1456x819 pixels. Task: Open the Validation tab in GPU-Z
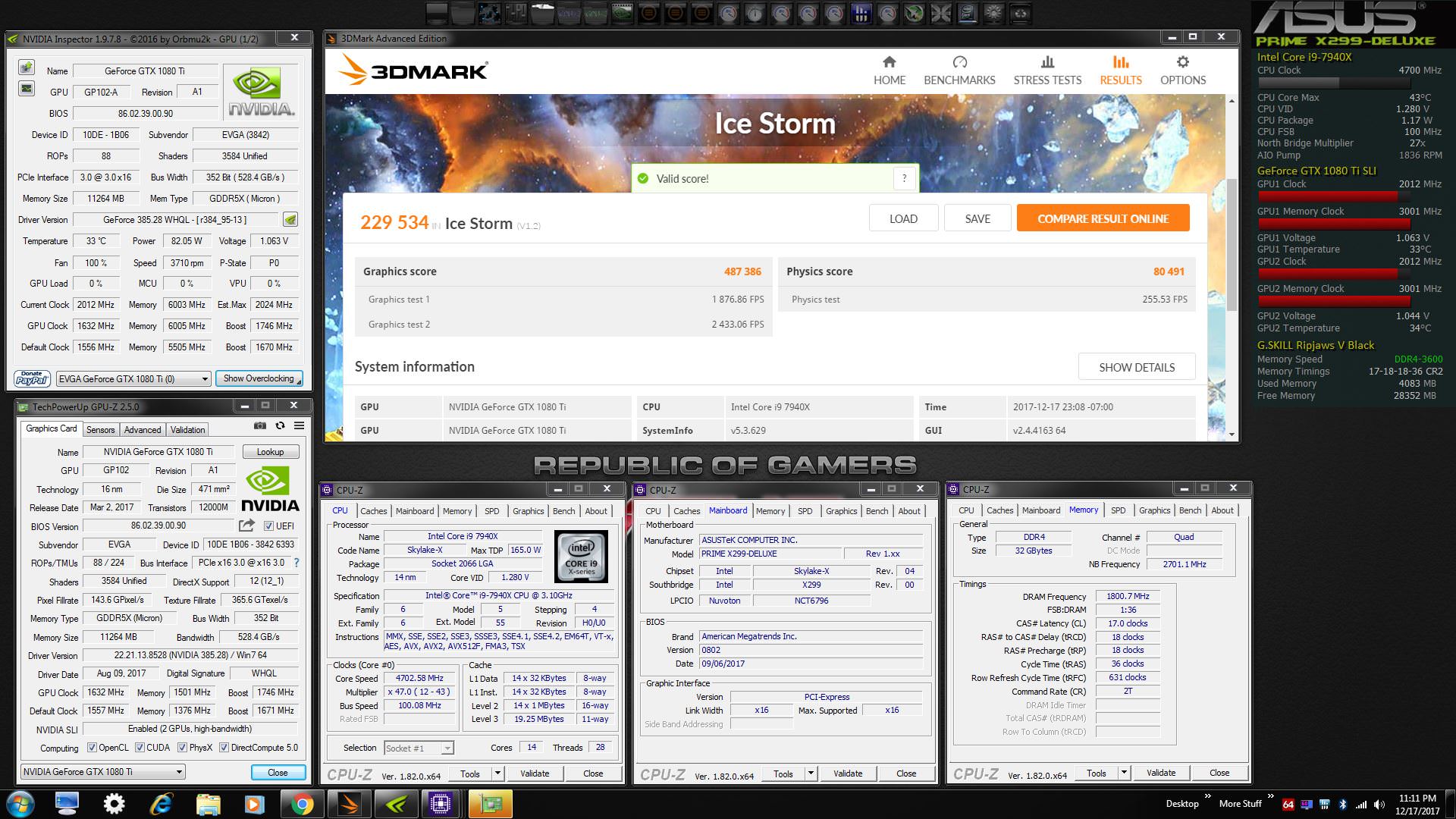point(187,429)
